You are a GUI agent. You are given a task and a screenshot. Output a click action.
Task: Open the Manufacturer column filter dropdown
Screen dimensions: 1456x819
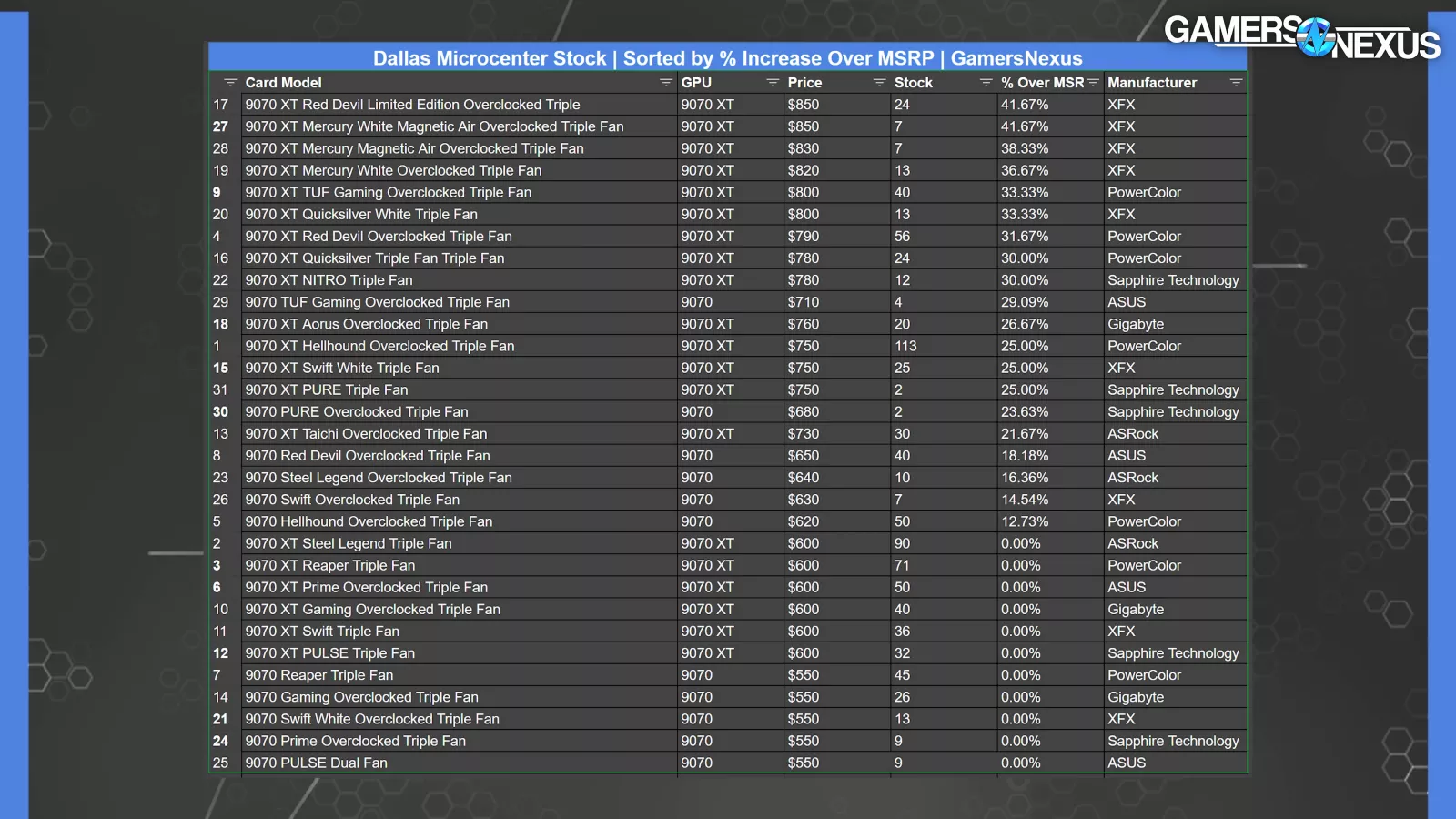1236,83
